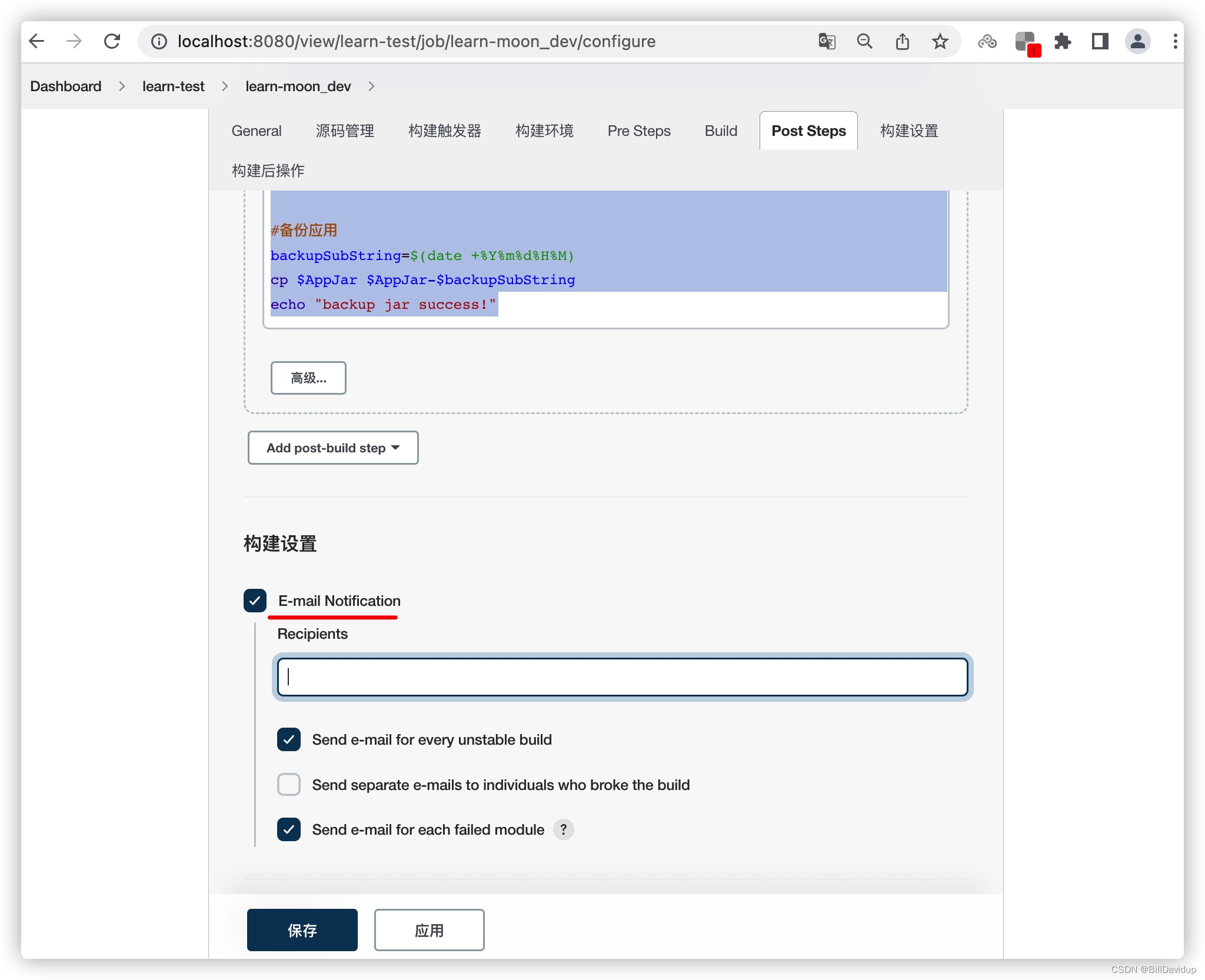
Task: Click the backupSubString=$(date ...) script line
Action: pos(422,255)
